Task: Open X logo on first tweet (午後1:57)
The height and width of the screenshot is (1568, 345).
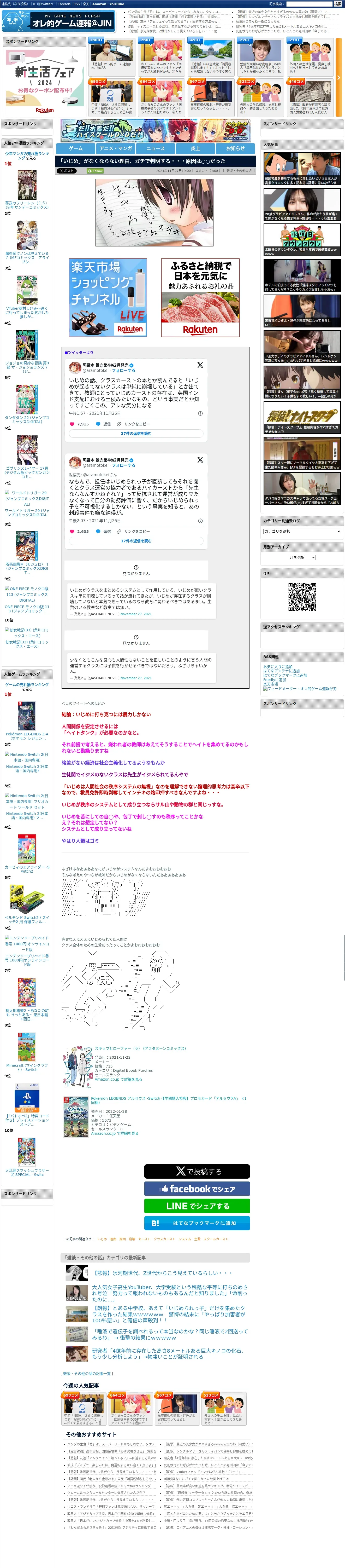Action: pos(200,365)
